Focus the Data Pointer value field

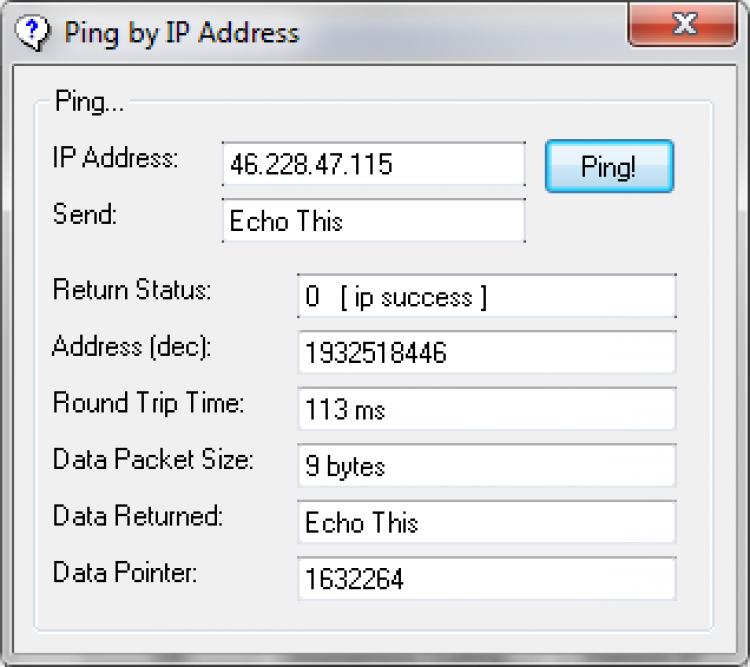coord(486,578)
